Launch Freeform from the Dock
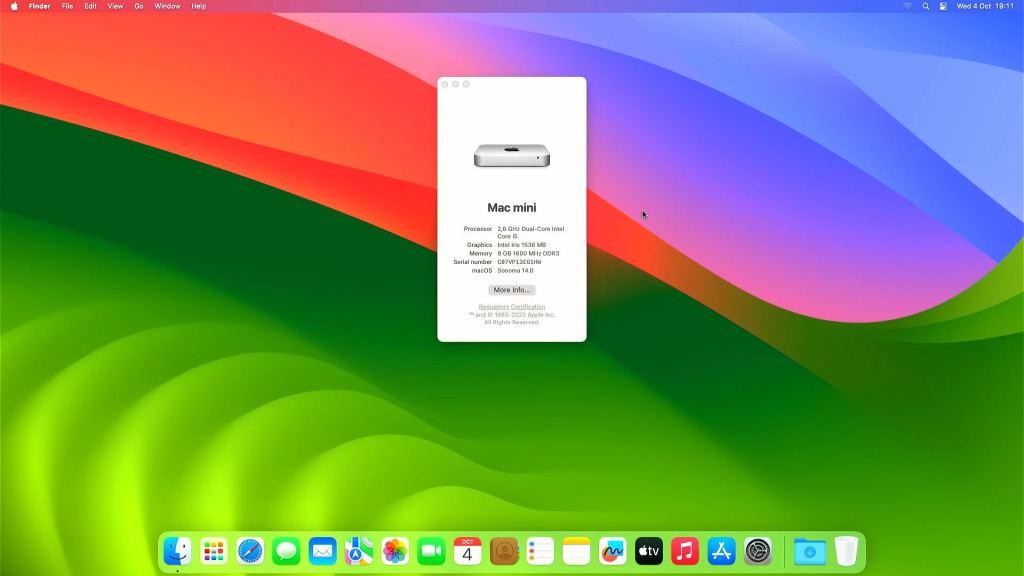The width and height of the screenshot is (1024, 576). 613,551
